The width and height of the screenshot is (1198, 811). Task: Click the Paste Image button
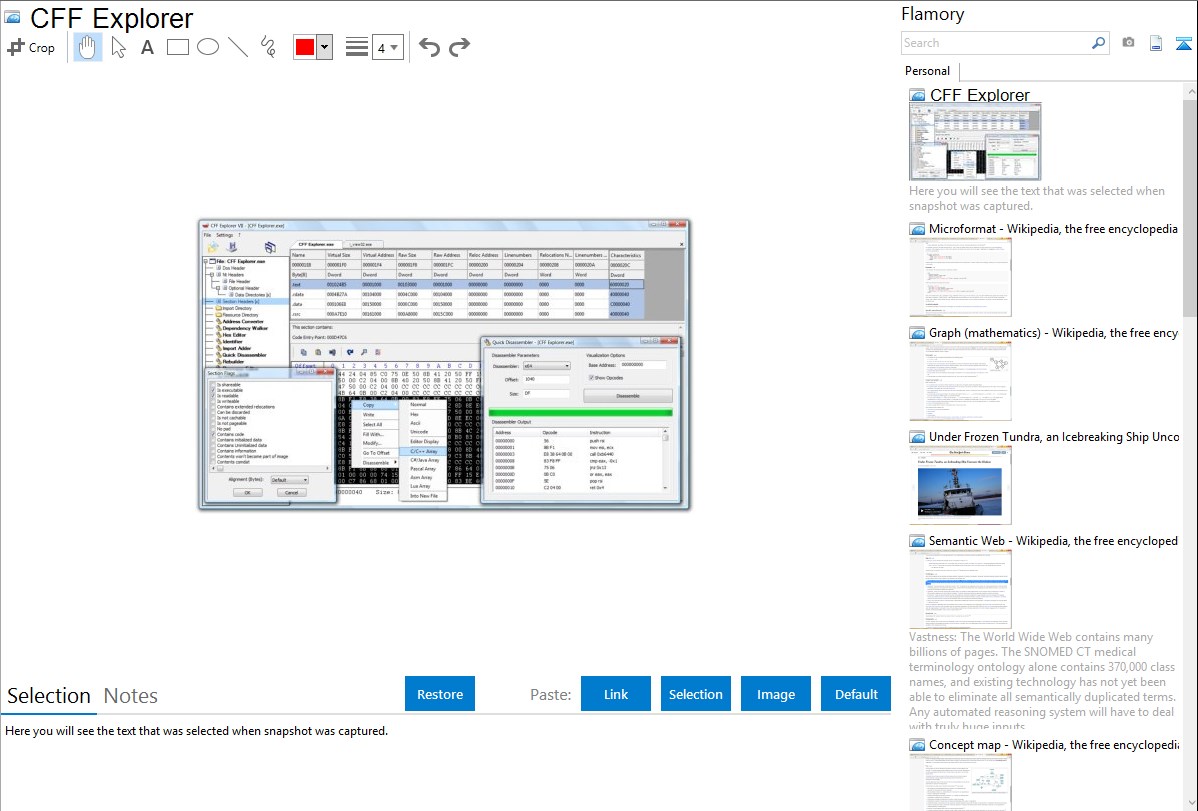point(775,694)
